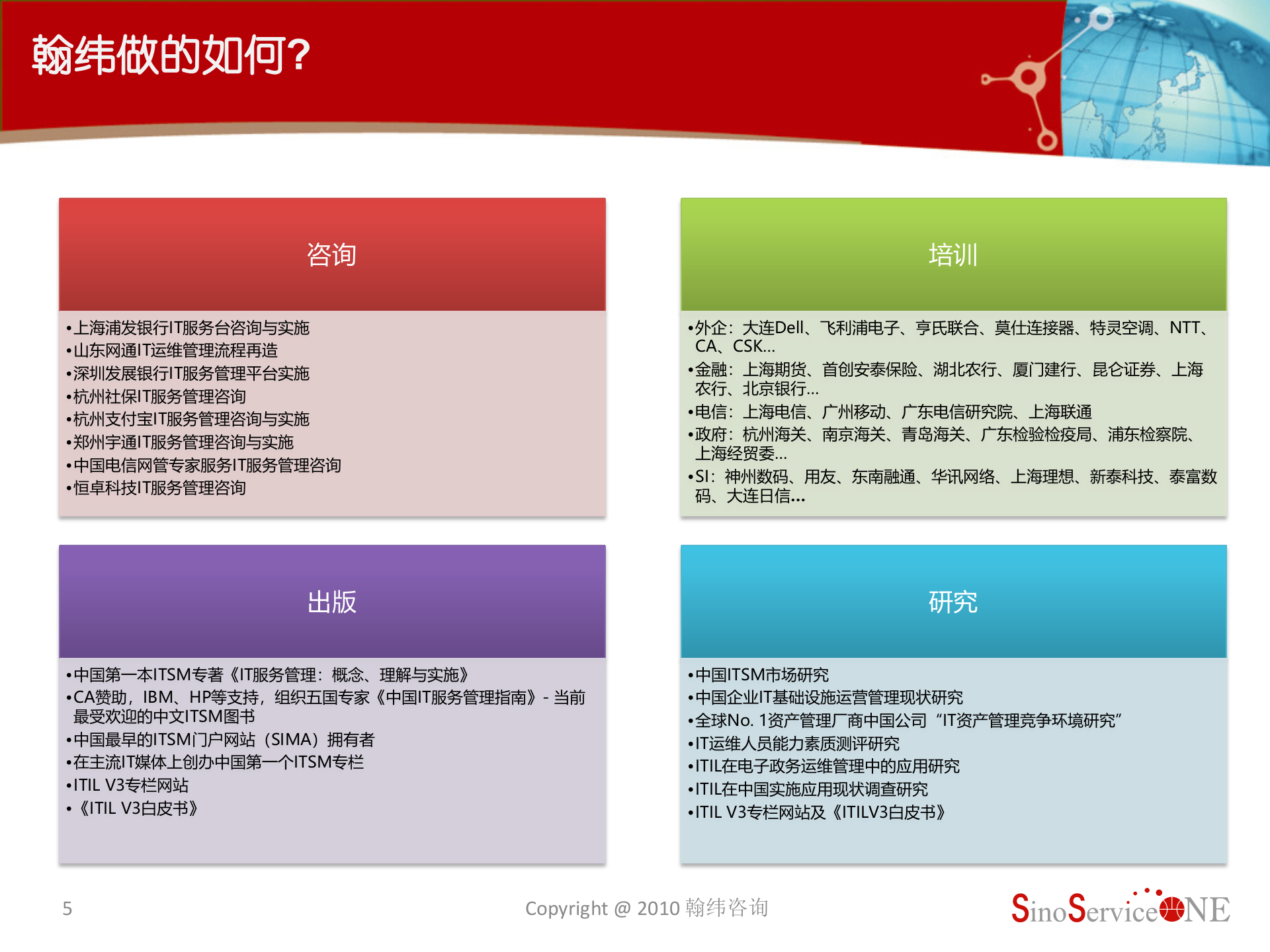Click the bullet beside ITIL V3专栏网站
The image size is (1270, 952).
click(x=70, y=785)
